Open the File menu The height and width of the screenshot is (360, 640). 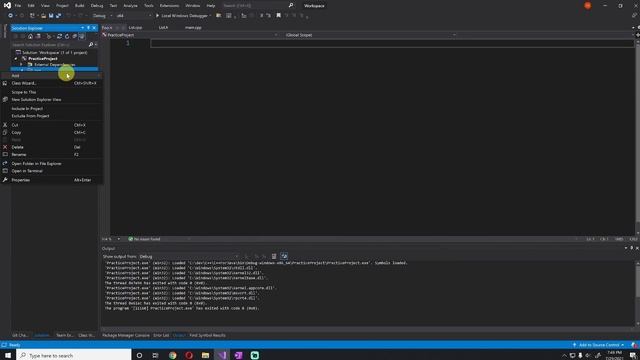pyautogui.click(x=18, y=6)
